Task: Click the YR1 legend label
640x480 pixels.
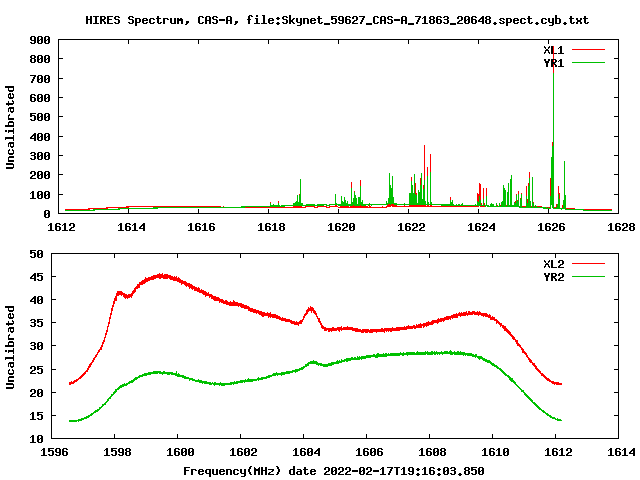Action: coord(553,63)
